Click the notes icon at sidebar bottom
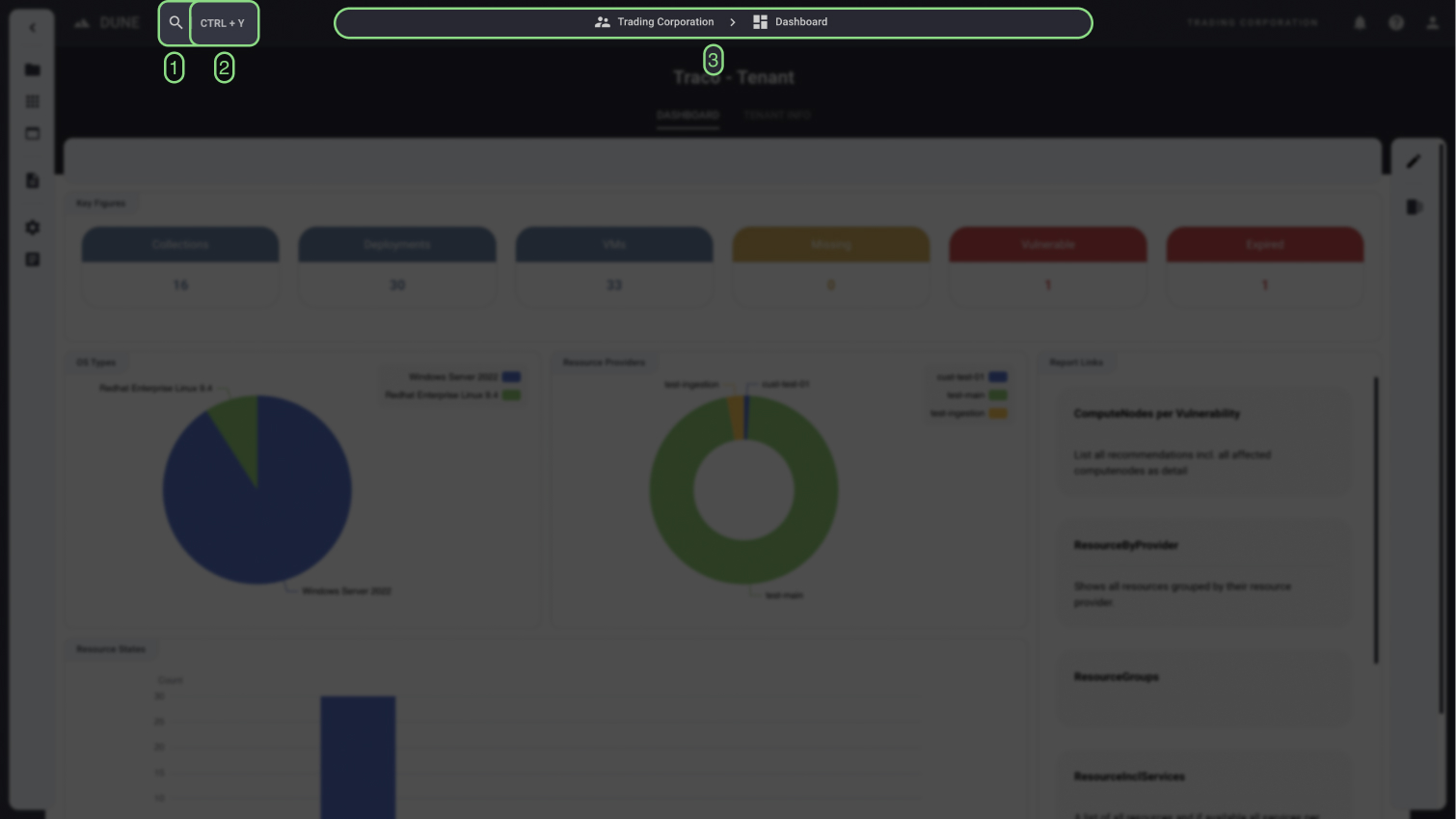The image size is (1456, 819). click(x=32, y=259)
